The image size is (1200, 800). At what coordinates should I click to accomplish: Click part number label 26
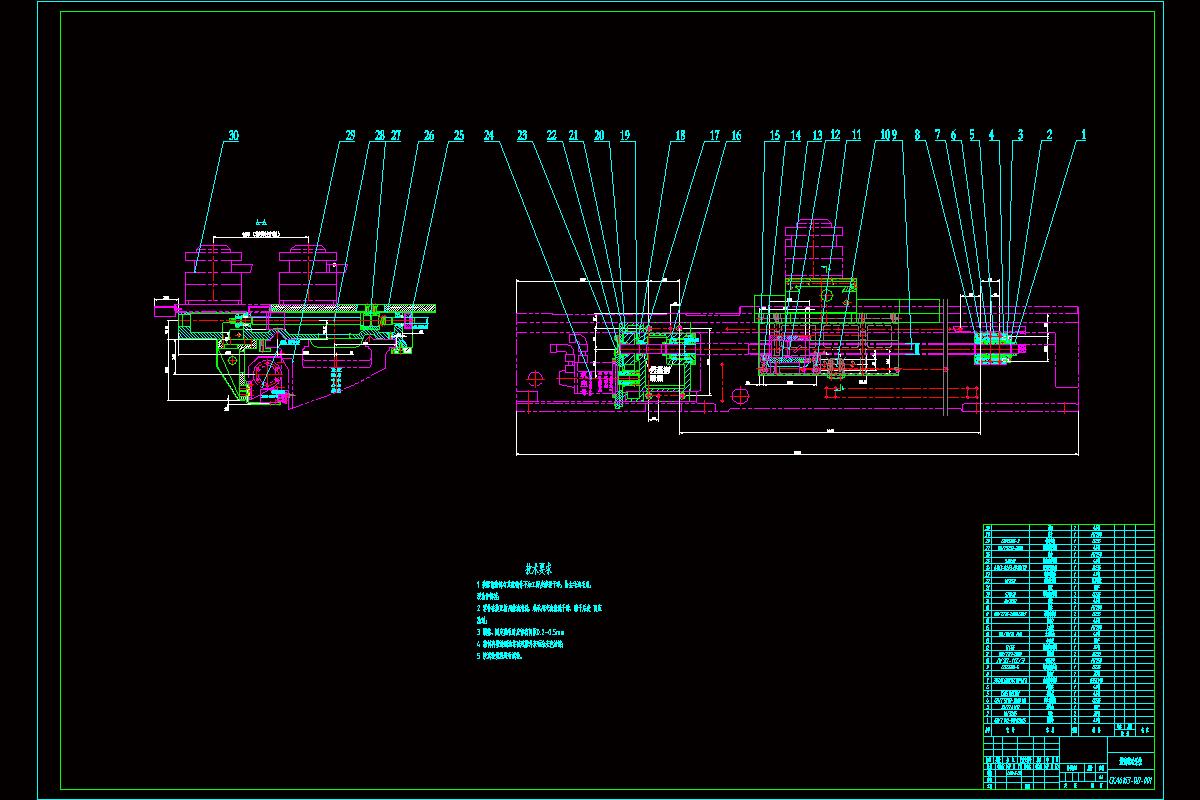pyautogui.click(x=429, y=134)
